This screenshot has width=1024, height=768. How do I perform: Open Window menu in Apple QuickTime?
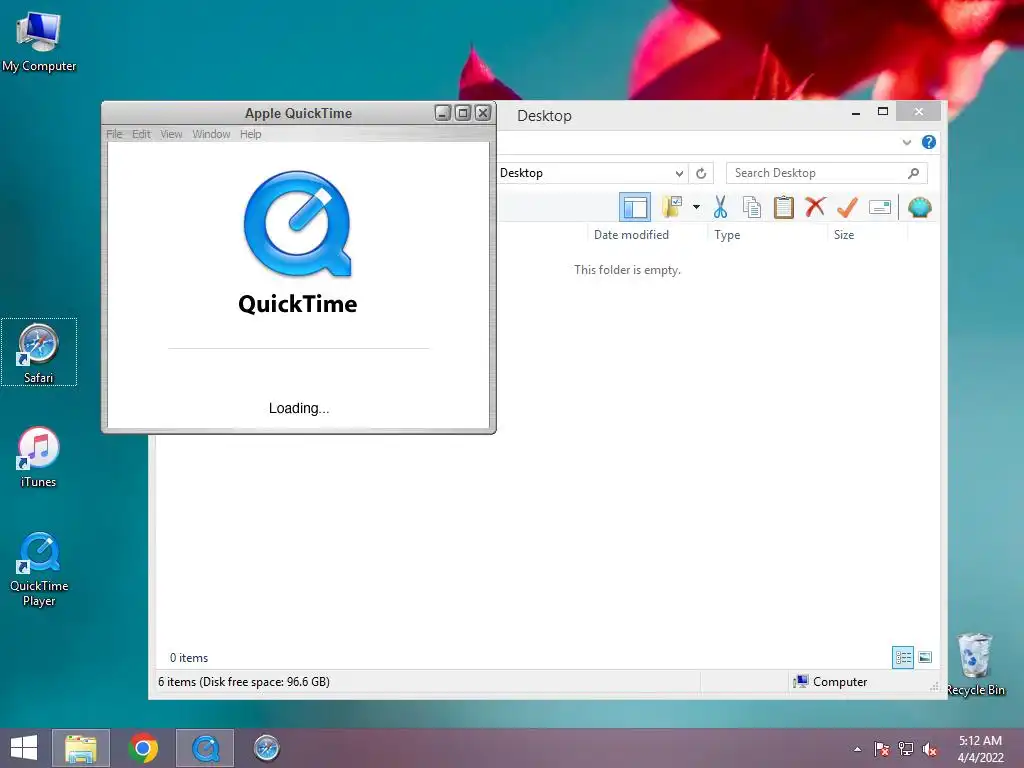[211, 134]
